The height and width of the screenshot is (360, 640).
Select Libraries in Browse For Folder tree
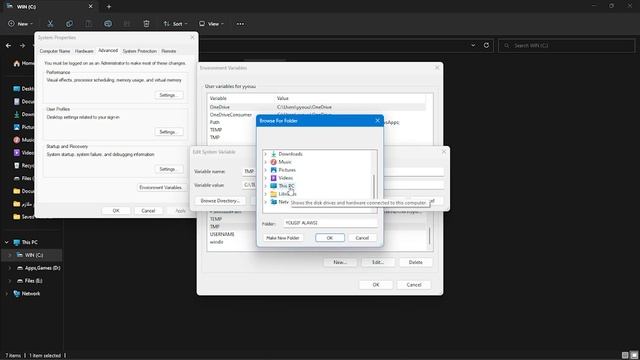tap(287, 194)
